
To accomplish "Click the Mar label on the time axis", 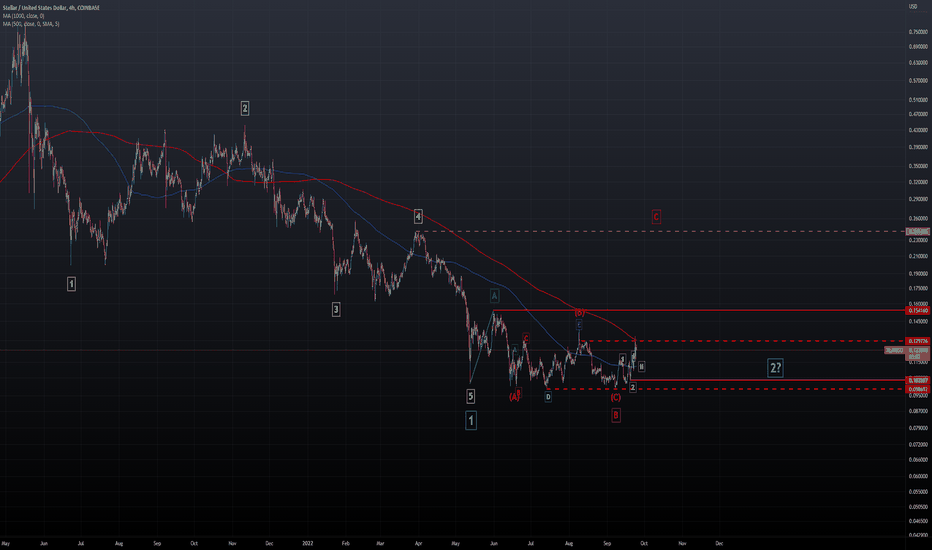I will pyautogui.click(x=380, y=543).
